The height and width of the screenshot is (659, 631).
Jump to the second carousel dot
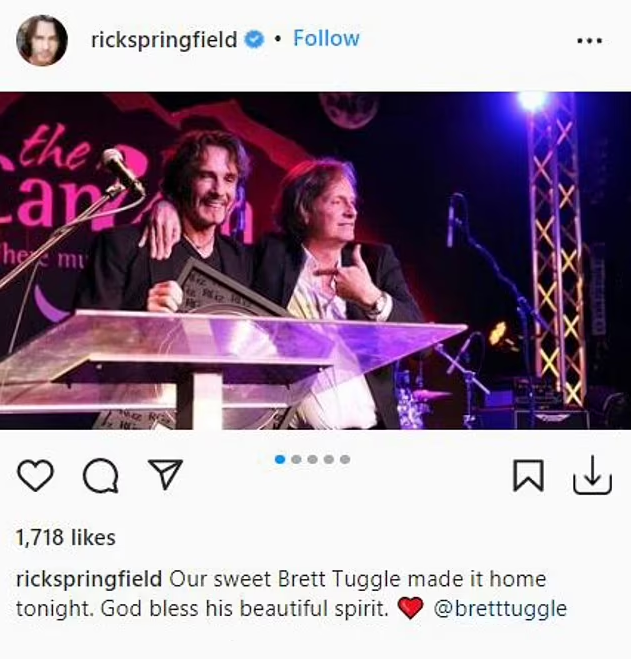(296, 459)
